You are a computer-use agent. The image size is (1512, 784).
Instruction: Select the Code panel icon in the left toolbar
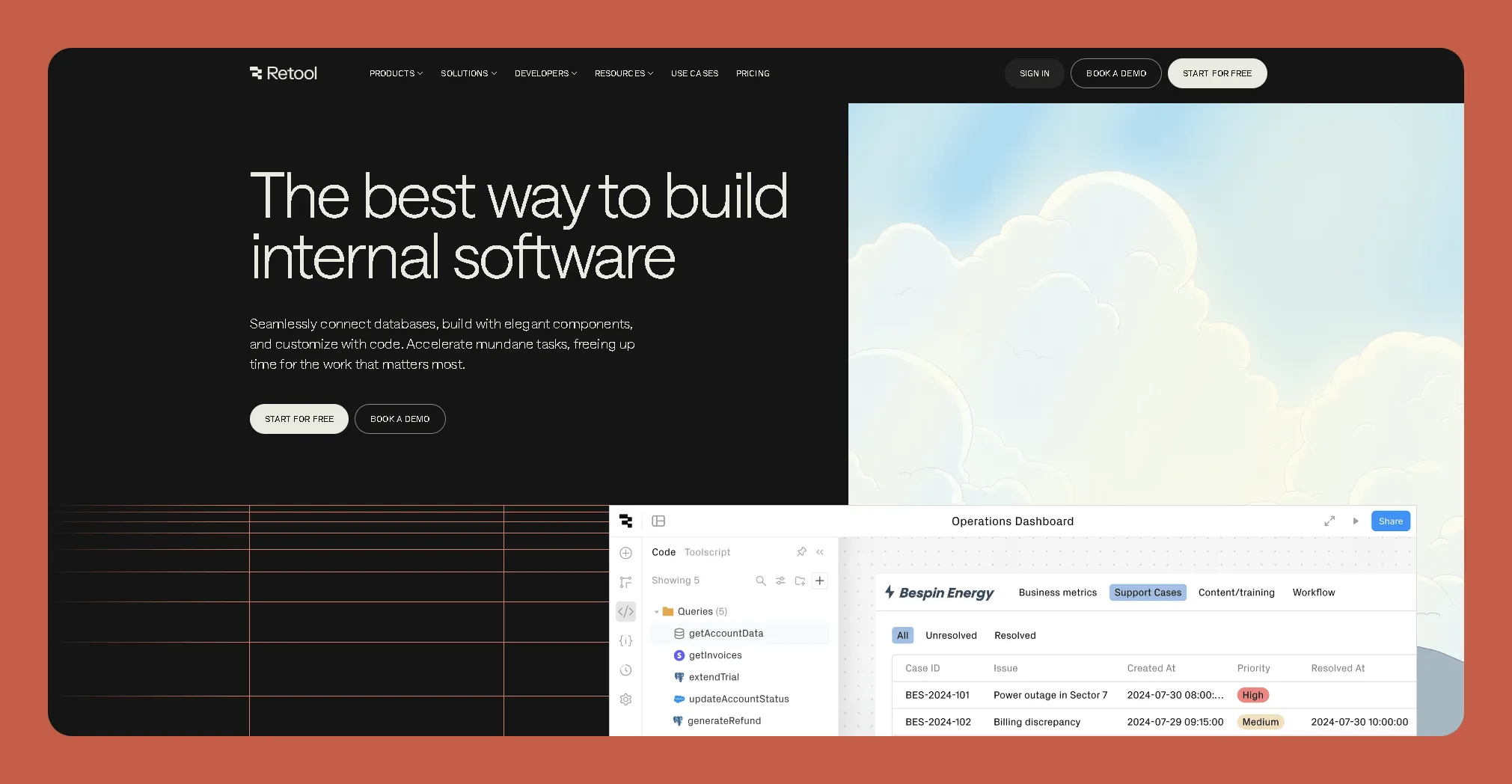[625, 611]
